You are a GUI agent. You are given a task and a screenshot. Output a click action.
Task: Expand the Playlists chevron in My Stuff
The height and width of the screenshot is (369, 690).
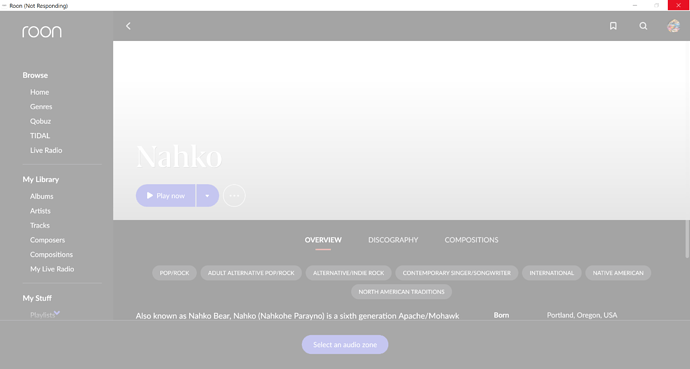[x=57, y=313]
